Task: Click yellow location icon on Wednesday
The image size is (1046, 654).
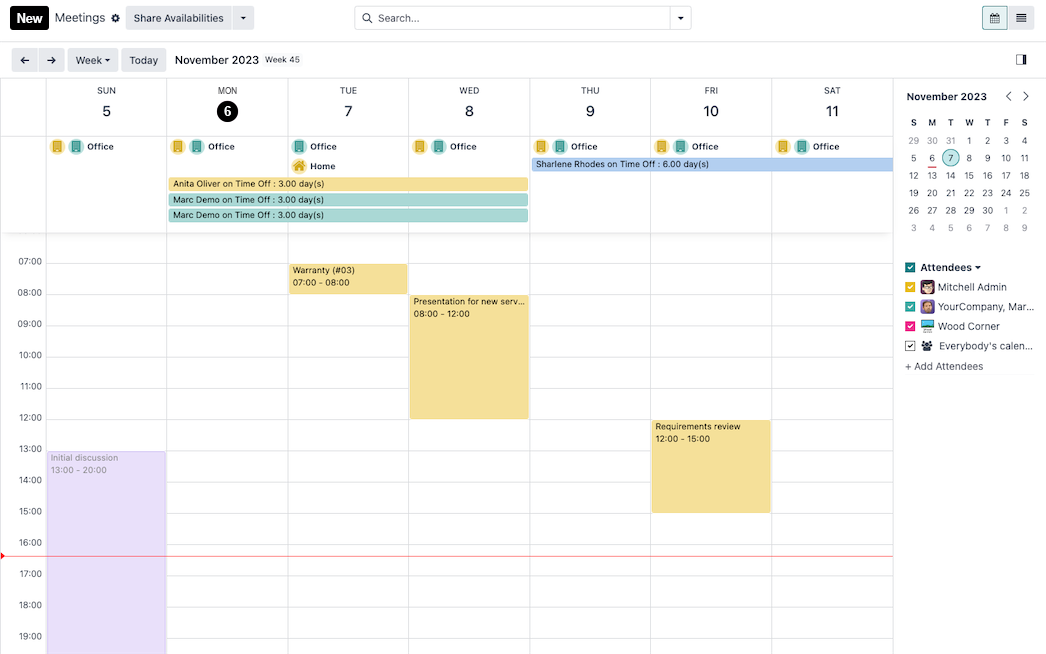Action: 420,146
